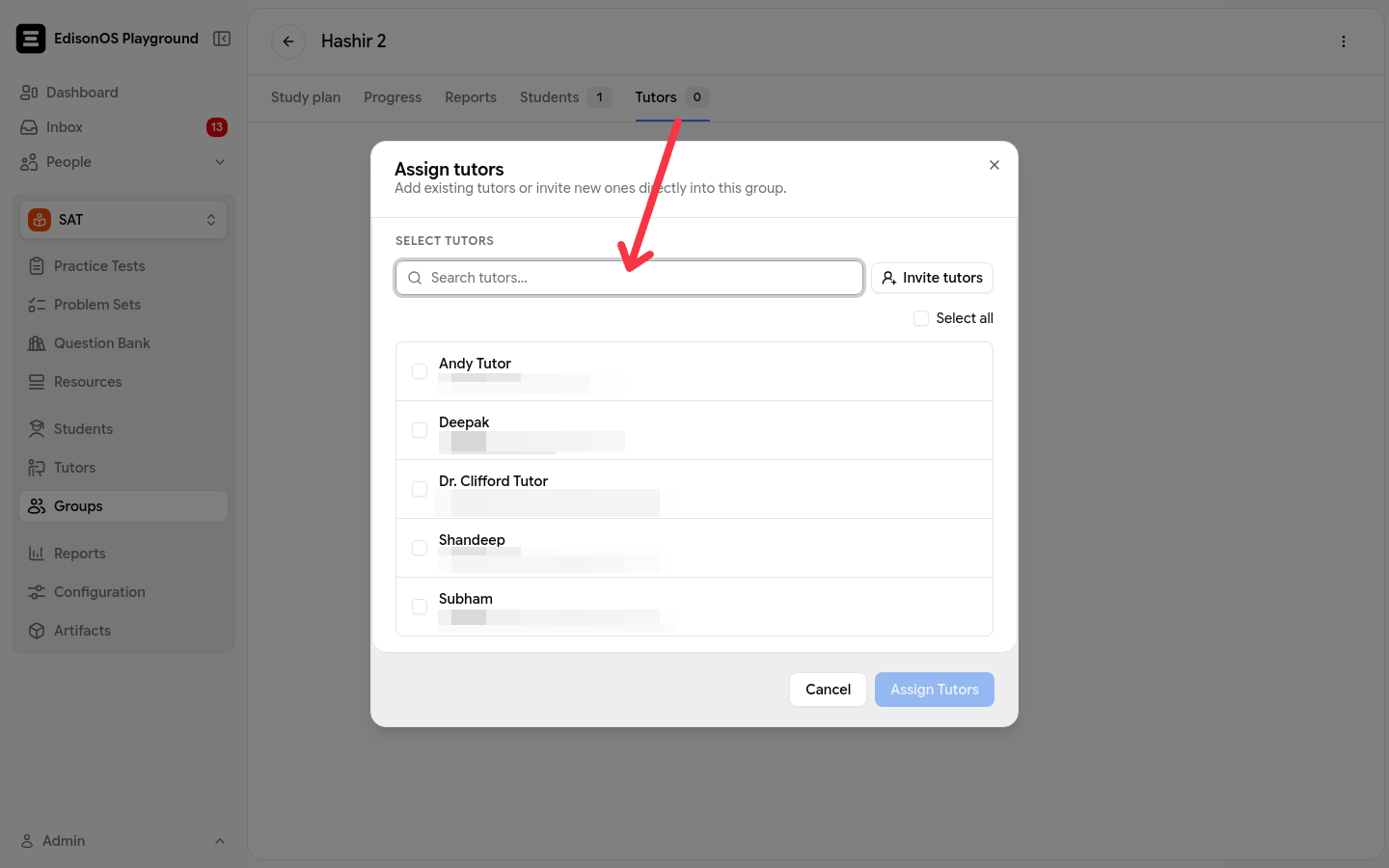Navigate to Students in sidebar
Screen dimensions: 1389x868
(123, 429)
